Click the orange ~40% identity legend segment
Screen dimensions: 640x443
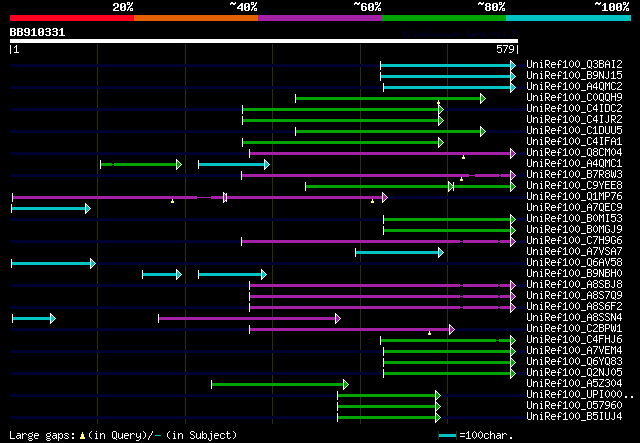196,18
